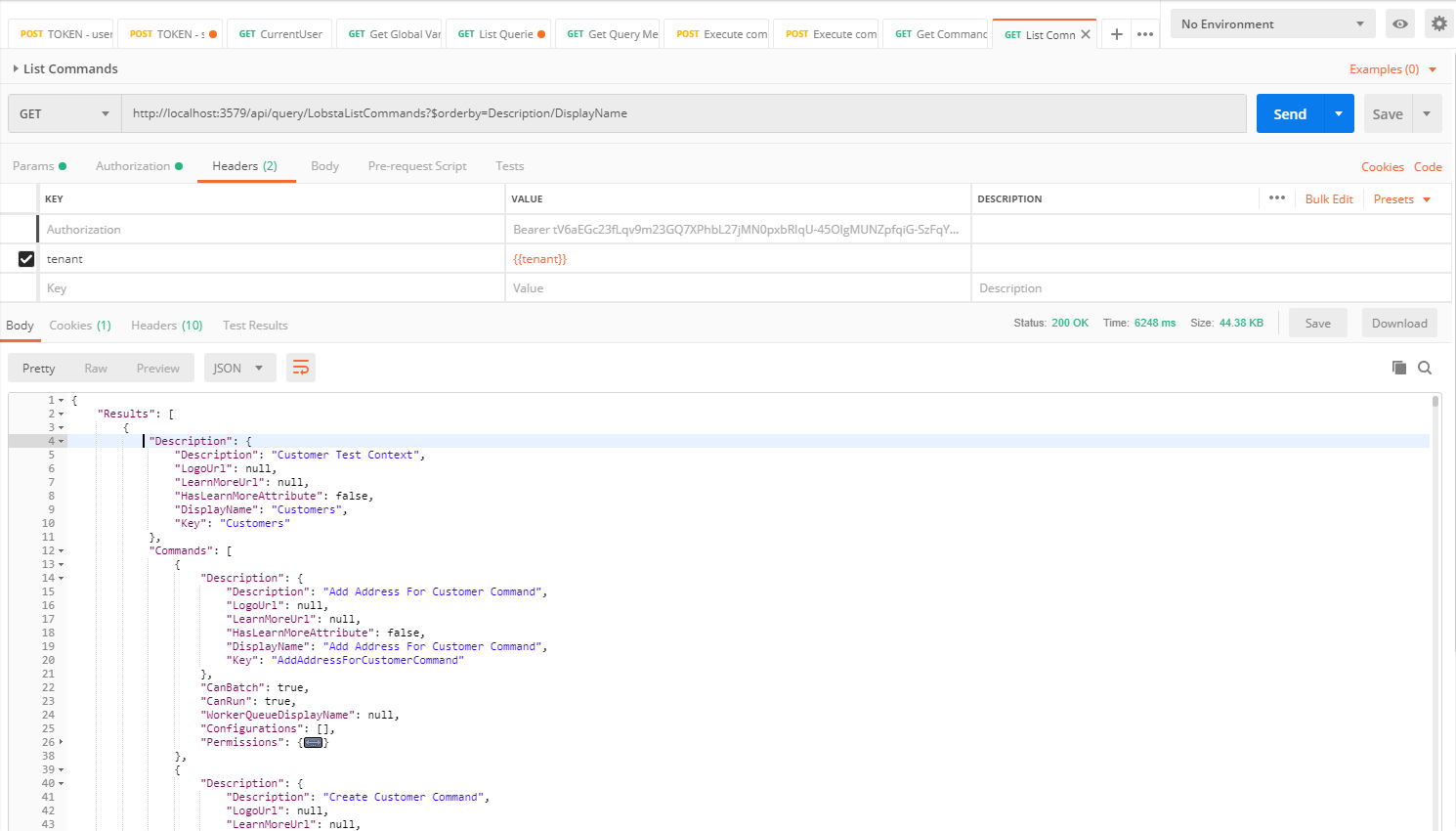Open the tab options ellipsis menu
Viewport: 1456px width, 831px height.
(x=1145, y=34)
